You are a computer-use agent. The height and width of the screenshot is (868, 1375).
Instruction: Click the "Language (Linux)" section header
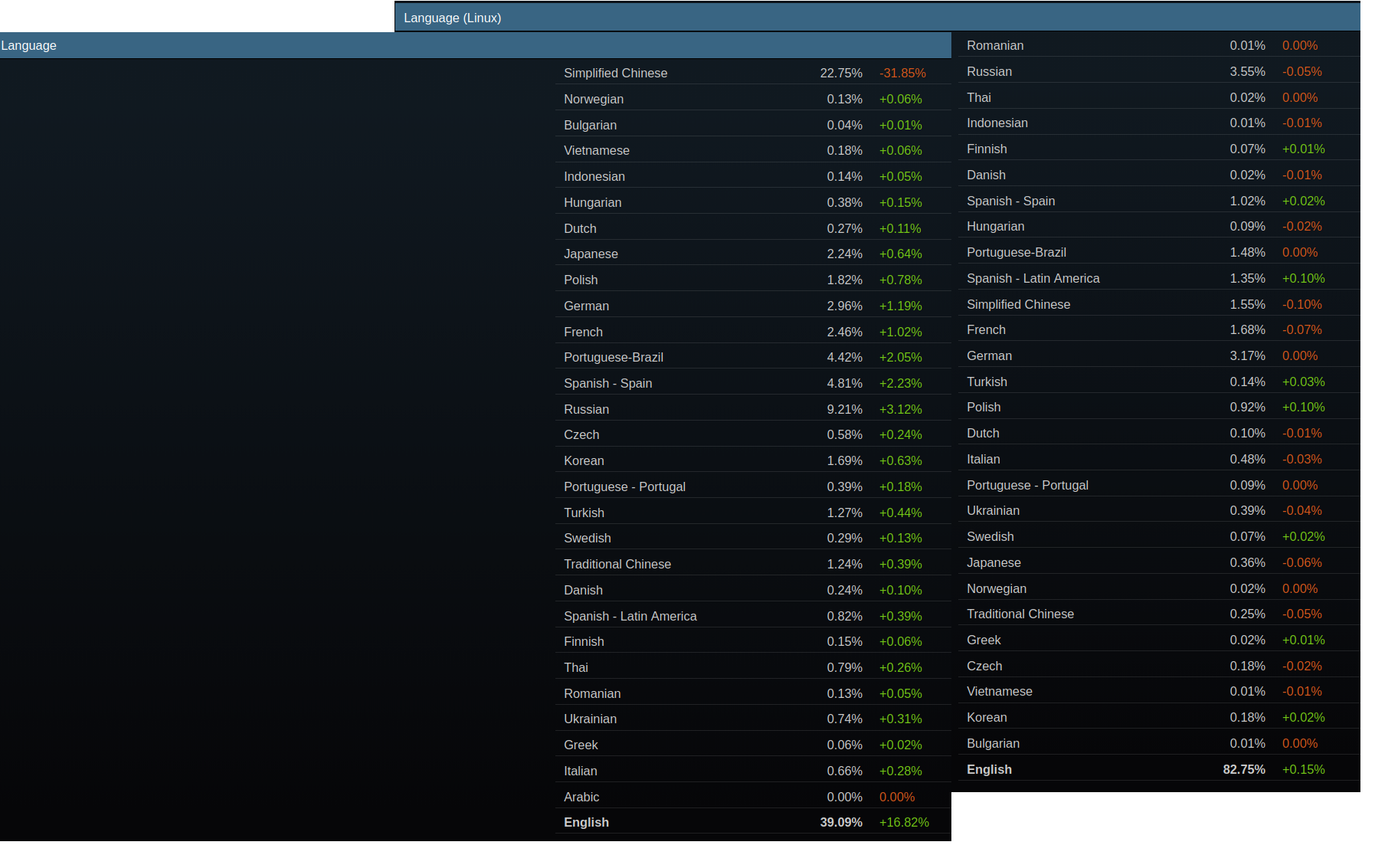tap(877, 18)
